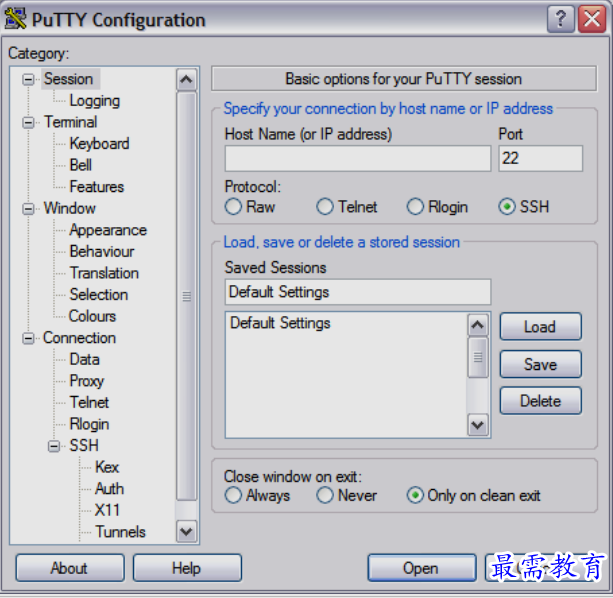Collapse the Session tree node
This screenshot has height=598, width=613.
click(x=28, y=79)
